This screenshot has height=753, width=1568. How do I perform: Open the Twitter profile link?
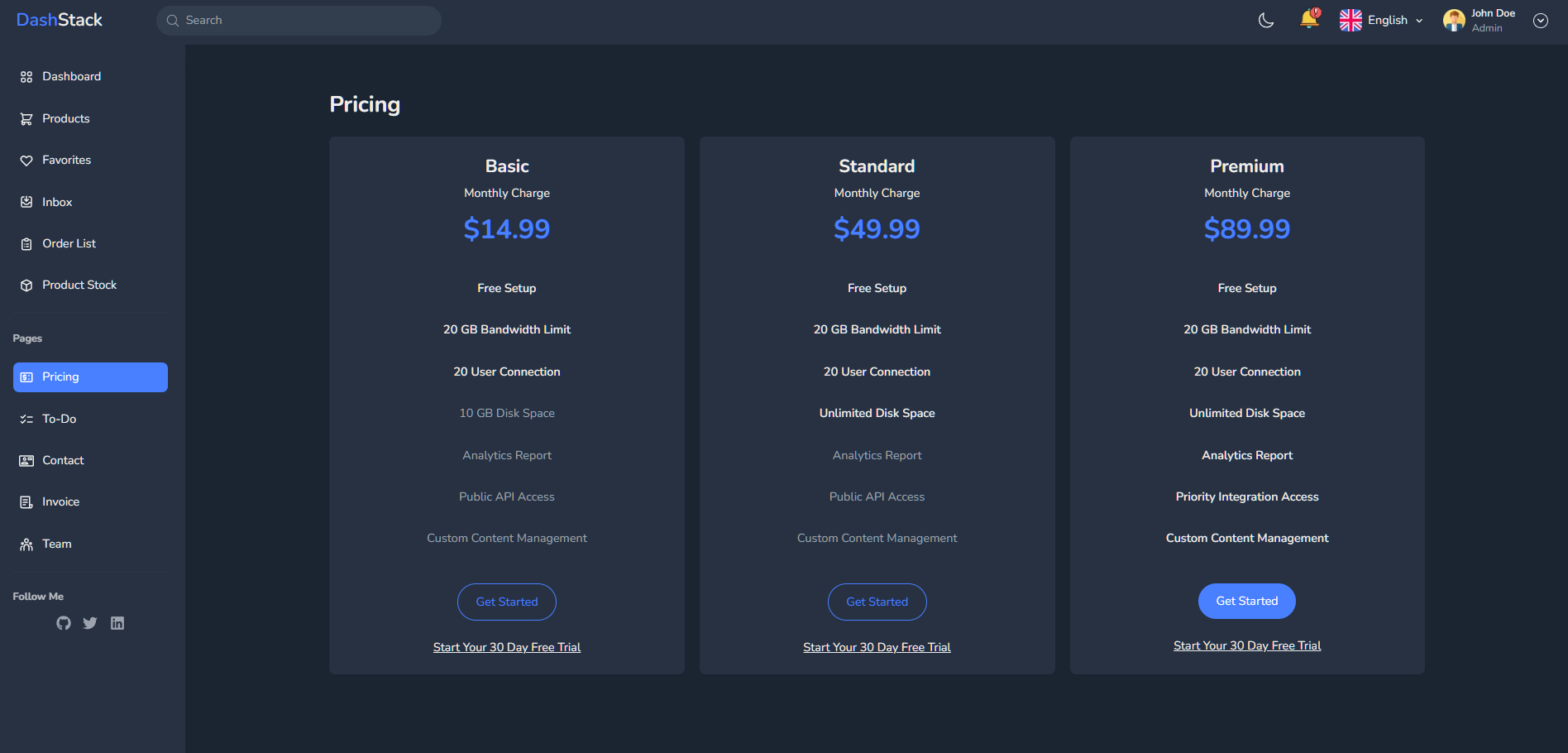pos(89,623)
